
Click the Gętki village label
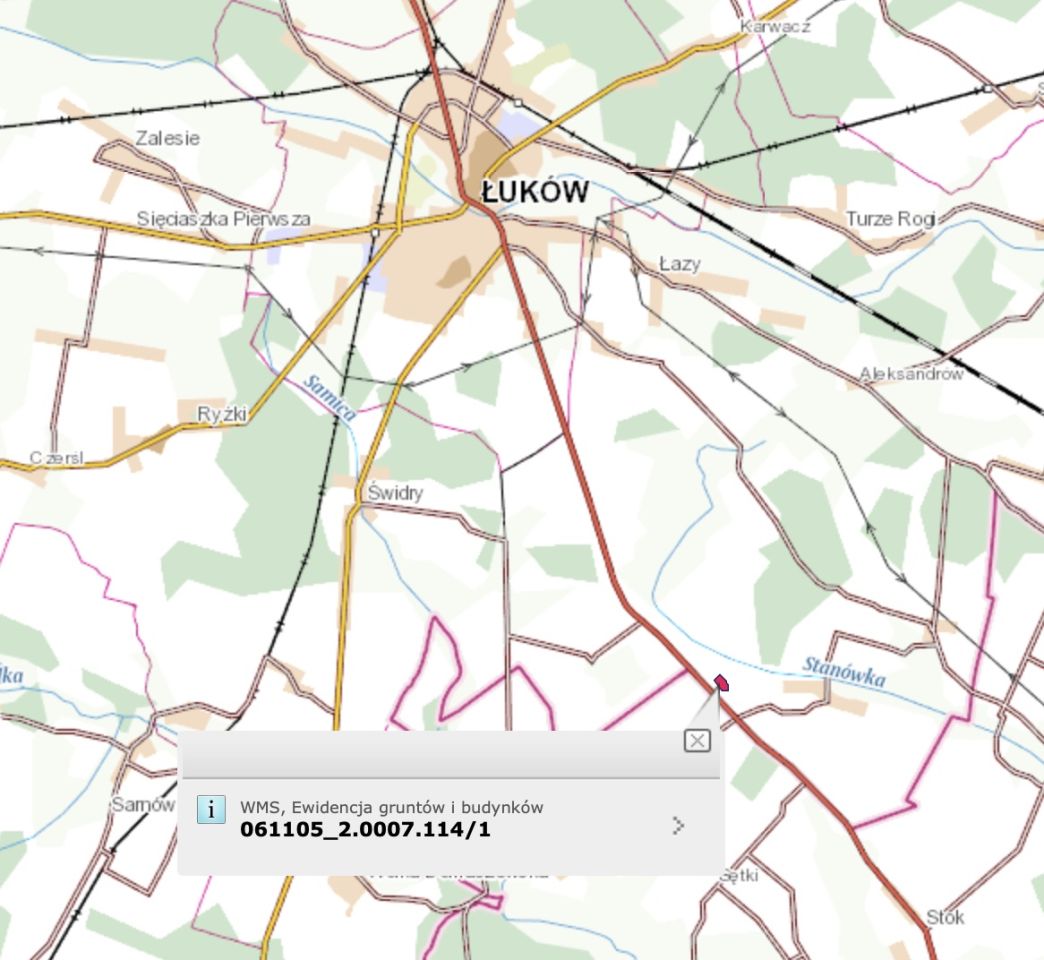tap(739, 875)
